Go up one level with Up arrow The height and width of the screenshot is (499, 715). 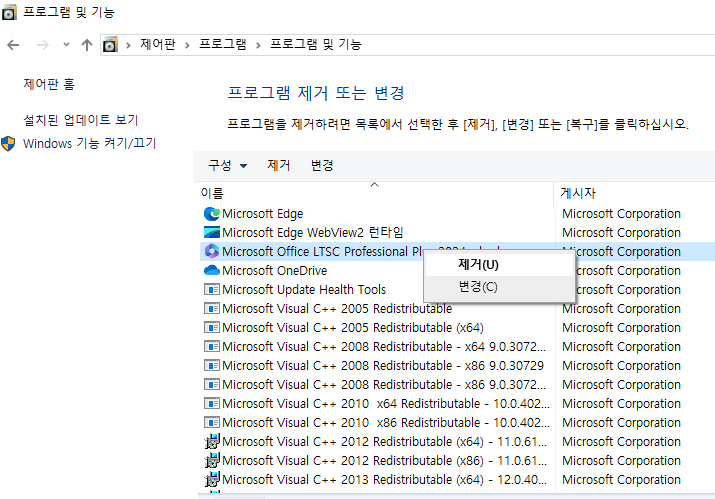(x=87, y=45)
